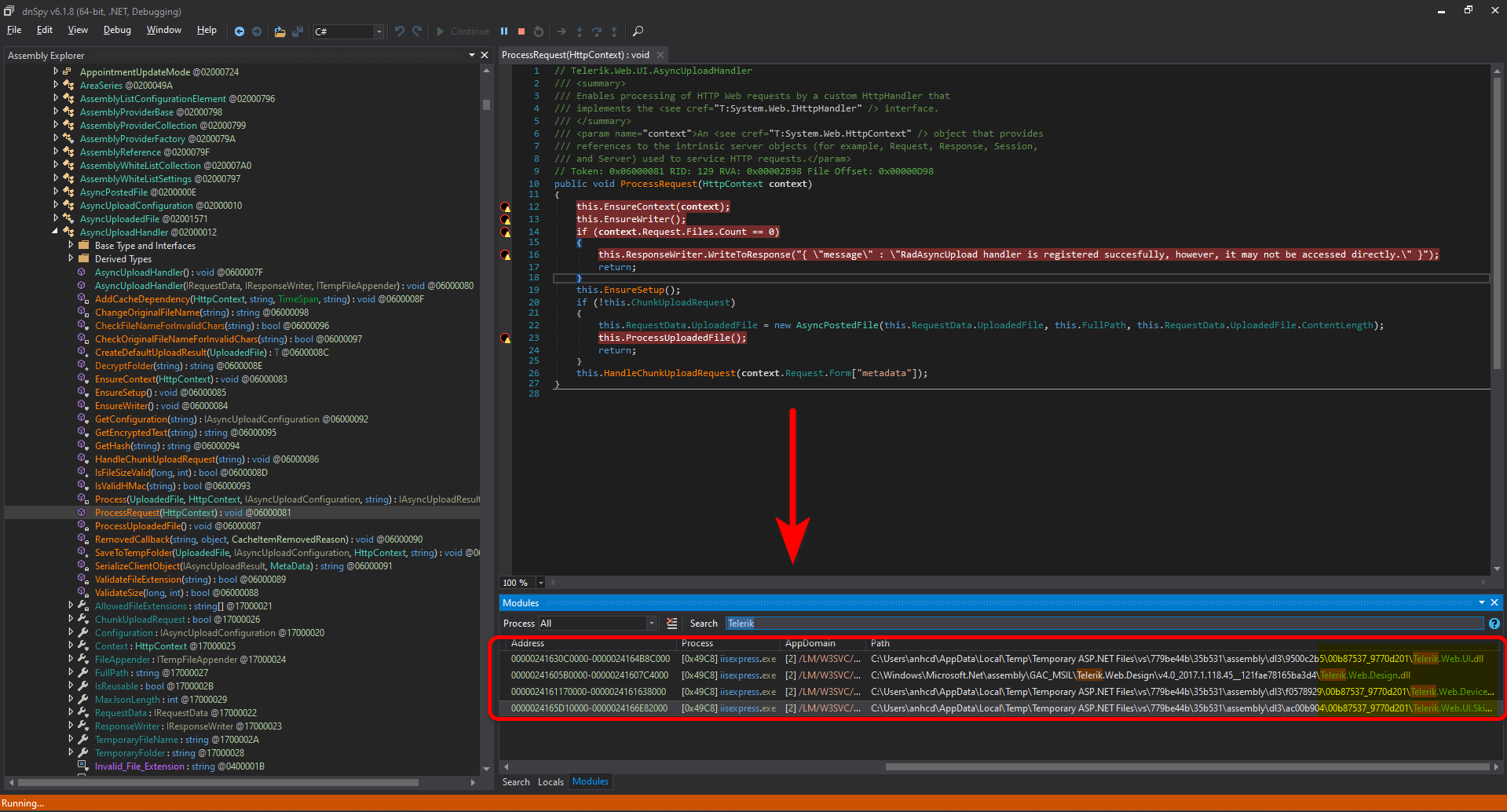Expand the Derived Types tree node
The height and width of the screenshot is (812, 1507).
point(71,259)
